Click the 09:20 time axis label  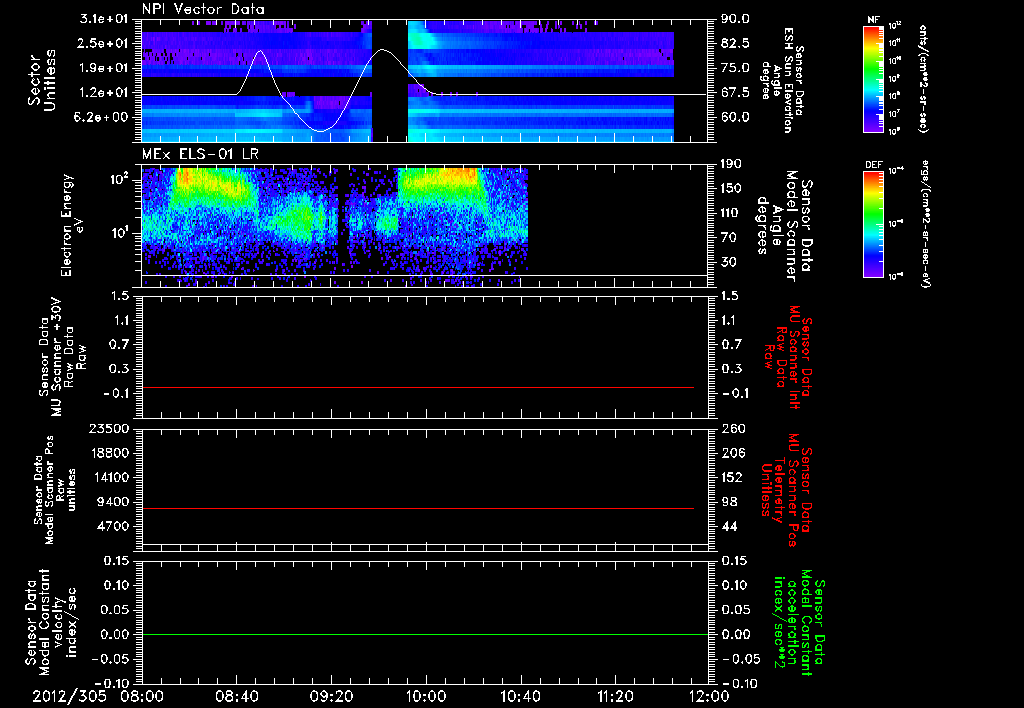[x=331, y=697]
